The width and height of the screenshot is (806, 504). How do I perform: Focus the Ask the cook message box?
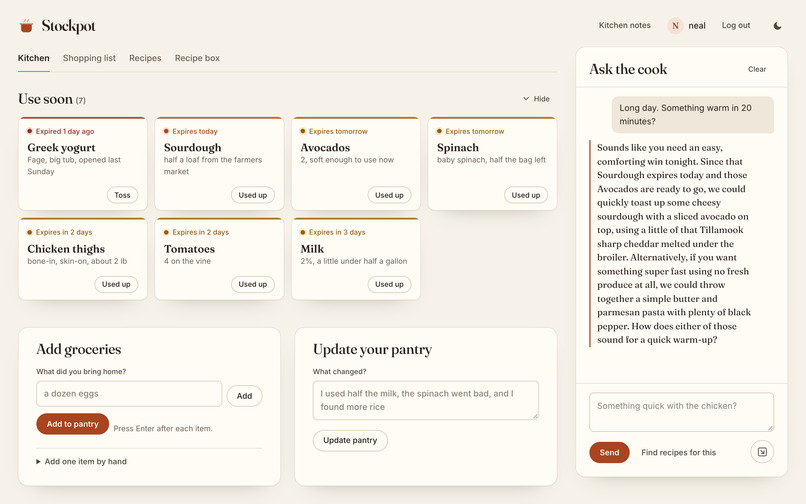[681, 412]
